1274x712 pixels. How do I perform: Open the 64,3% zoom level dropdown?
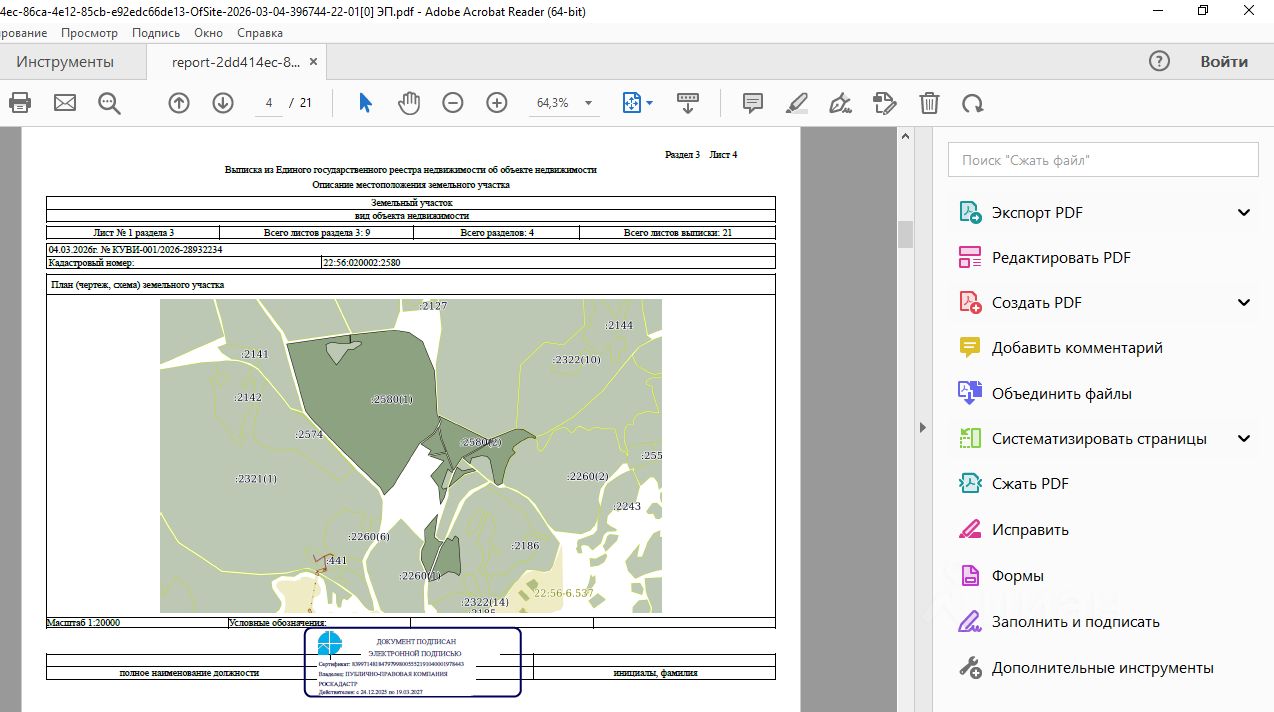tap(588, 103)
